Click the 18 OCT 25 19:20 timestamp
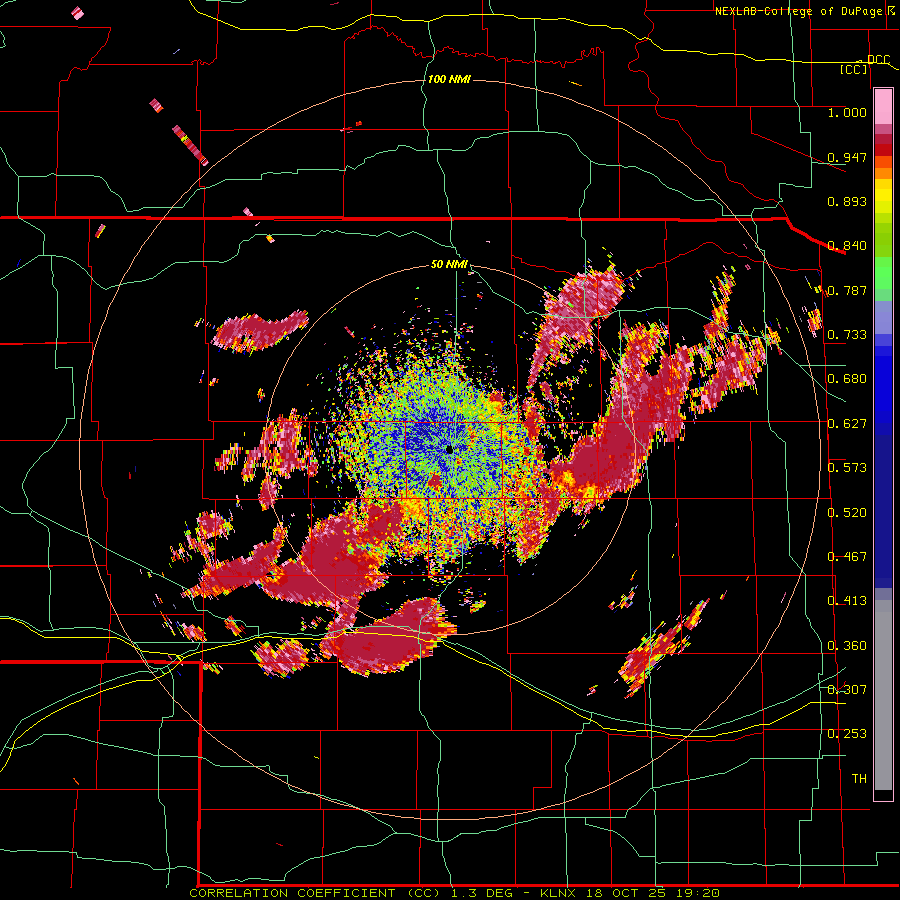This screenshot has height=900, width=900. (x=653, y=893)
